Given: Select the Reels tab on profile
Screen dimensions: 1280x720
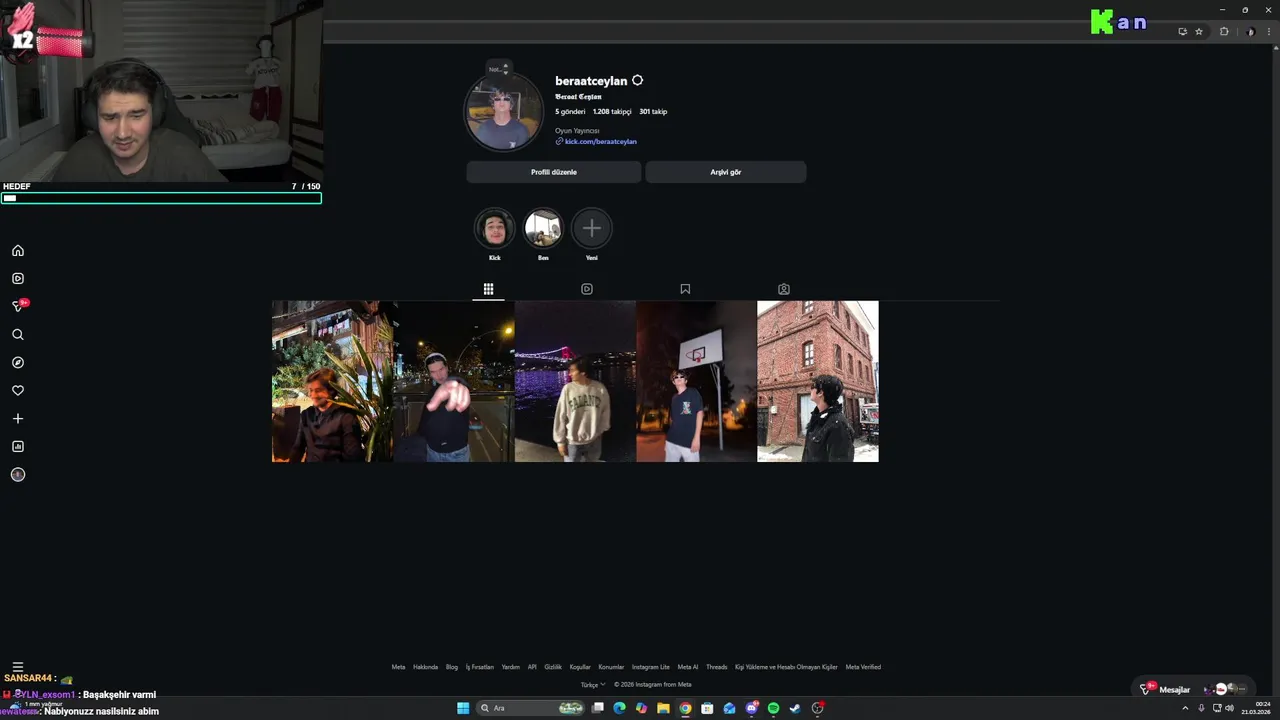Looking at the screenshot, I should click(587, 289).
